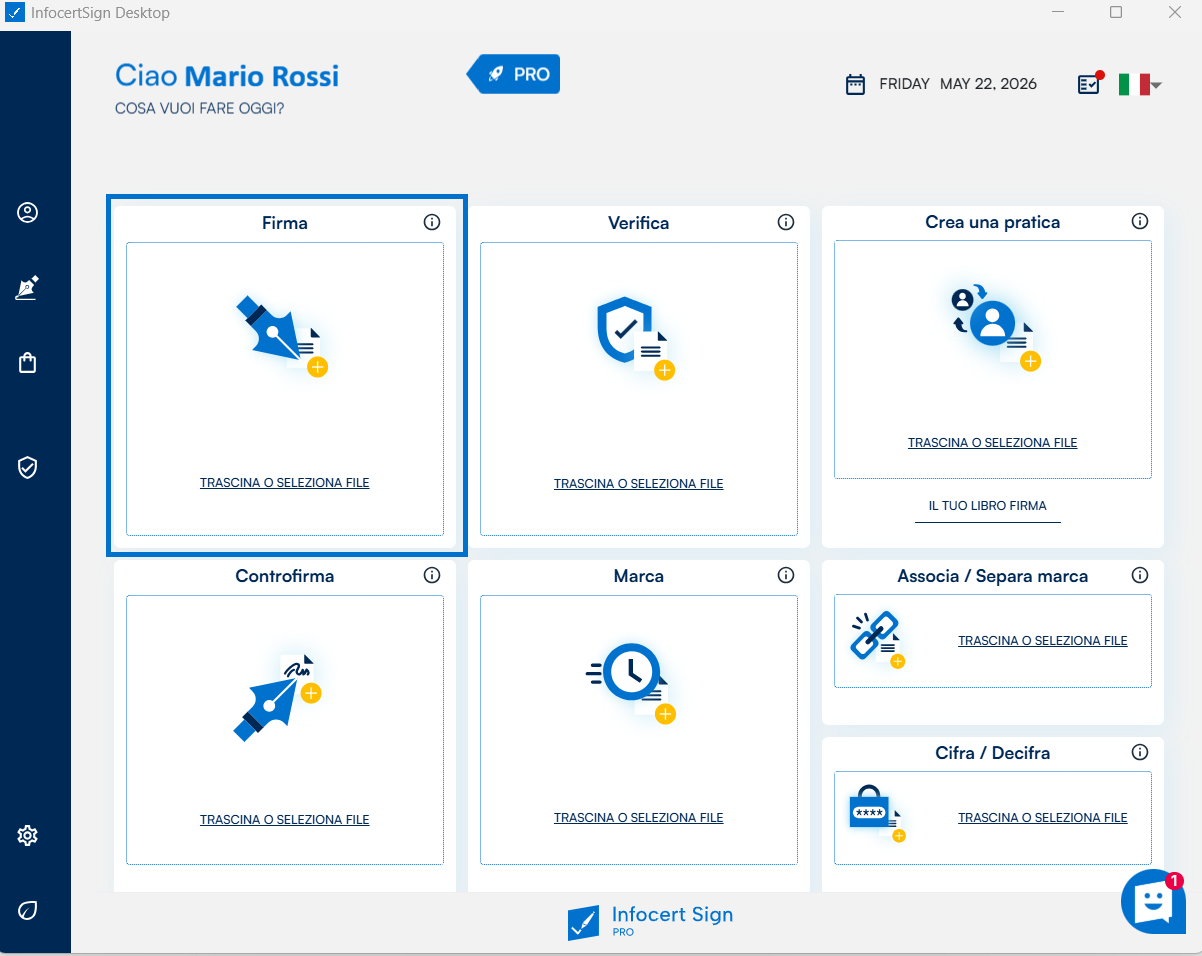Click the PRO badge

pyautogui.click(x=513, y=74)
